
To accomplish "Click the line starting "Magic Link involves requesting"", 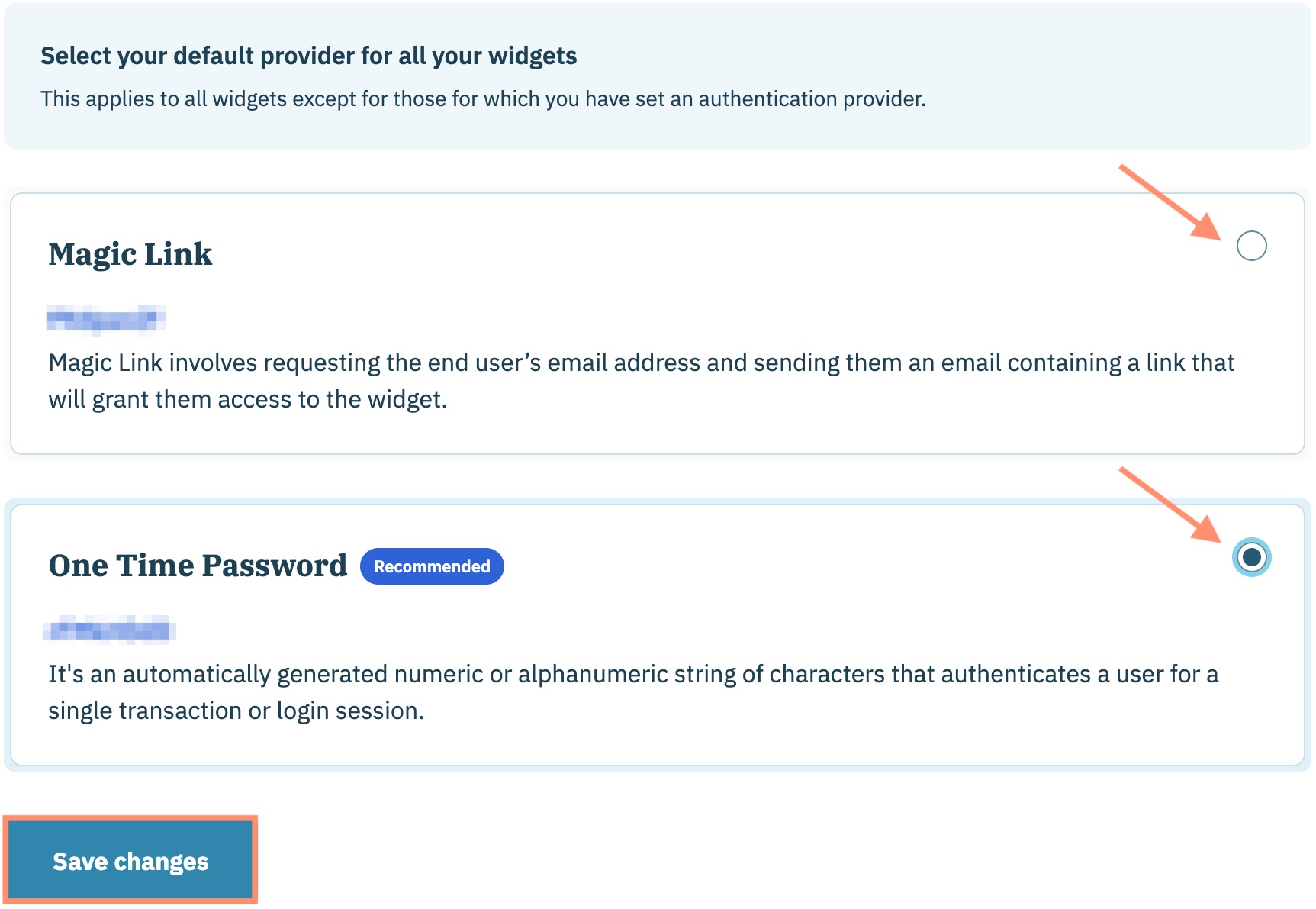I will tap(641, 363).
